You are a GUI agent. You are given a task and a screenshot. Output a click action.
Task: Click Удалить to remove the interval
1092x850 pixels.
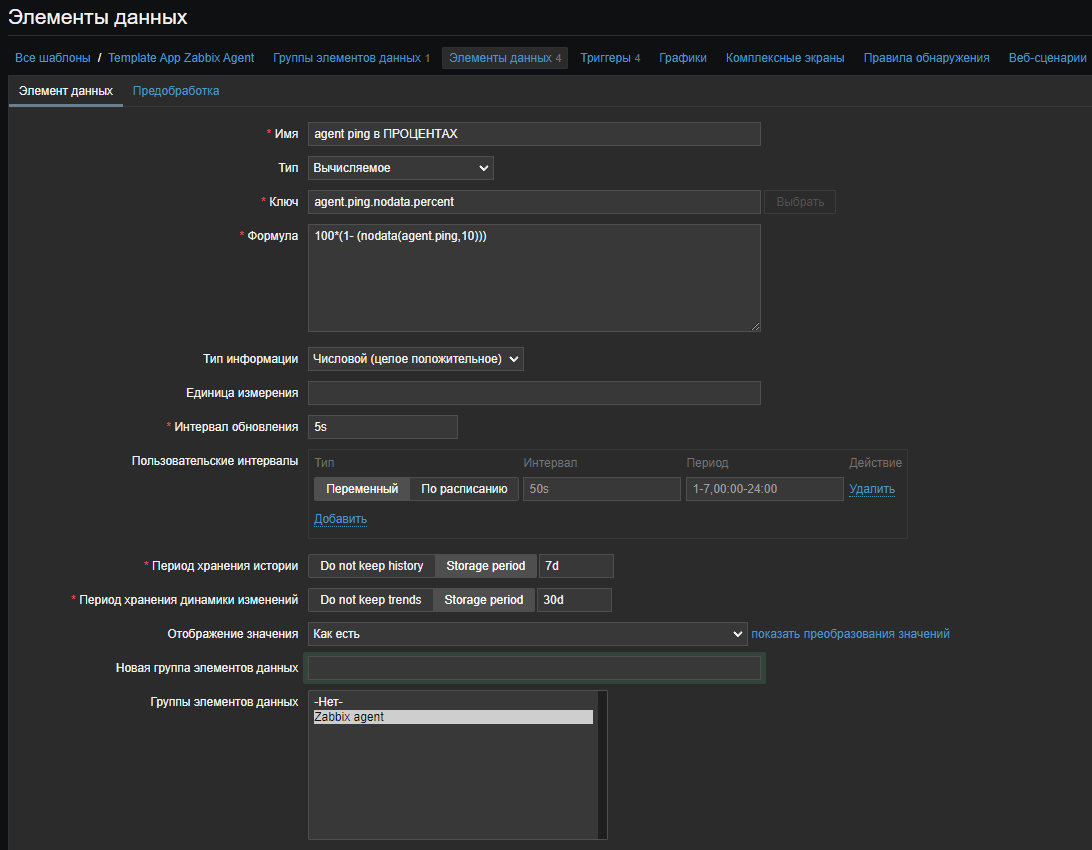871,488
